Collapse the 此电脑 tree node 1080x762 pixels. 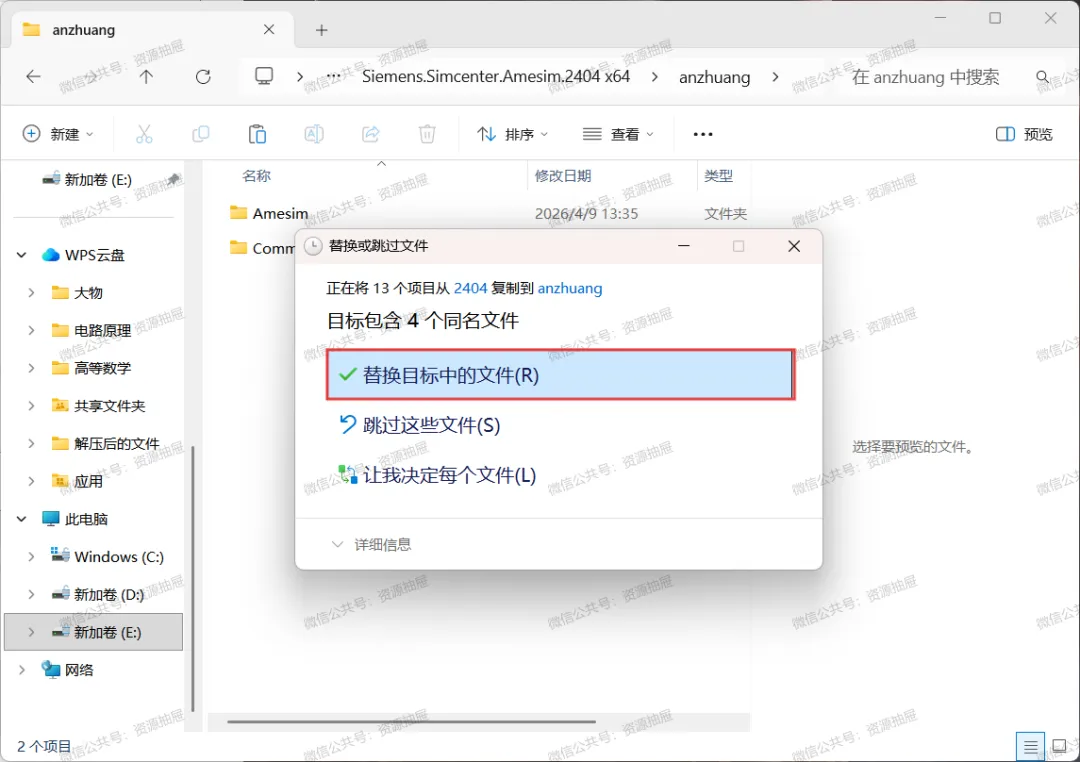click(21, 519)
